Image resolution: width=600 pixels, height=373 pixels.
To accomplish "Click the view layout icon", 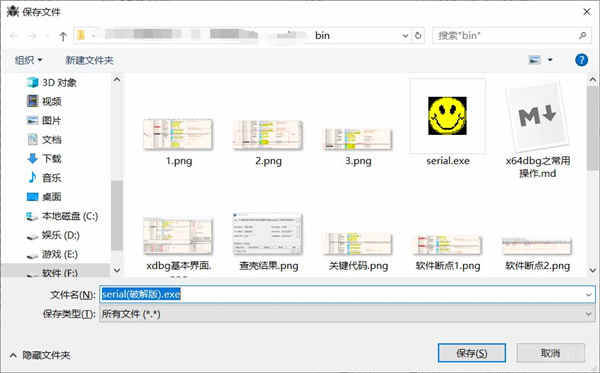I will point(534,60).
